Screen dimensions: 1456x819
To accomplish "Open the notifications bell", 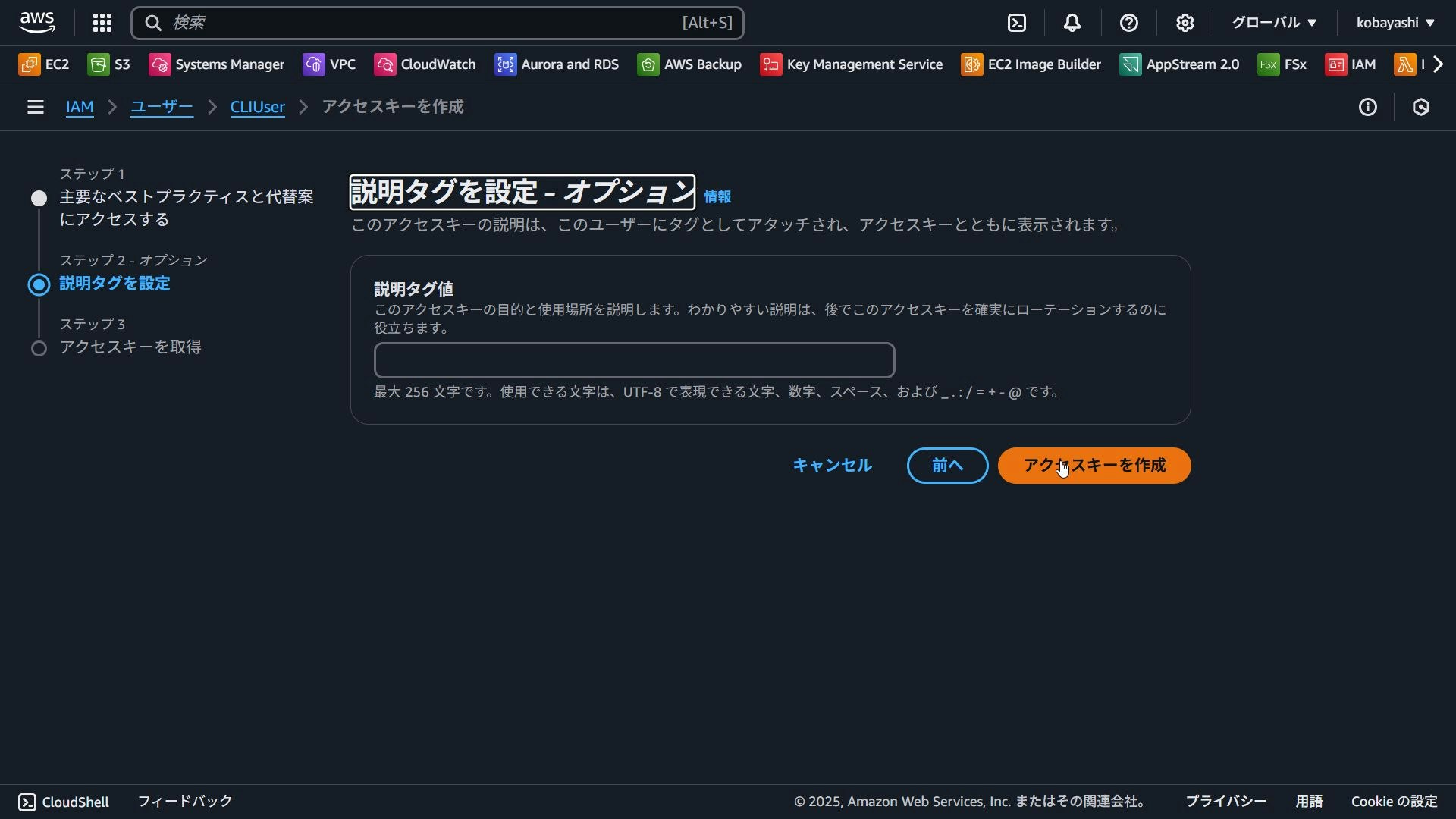I will click(x=1072, y=23).
